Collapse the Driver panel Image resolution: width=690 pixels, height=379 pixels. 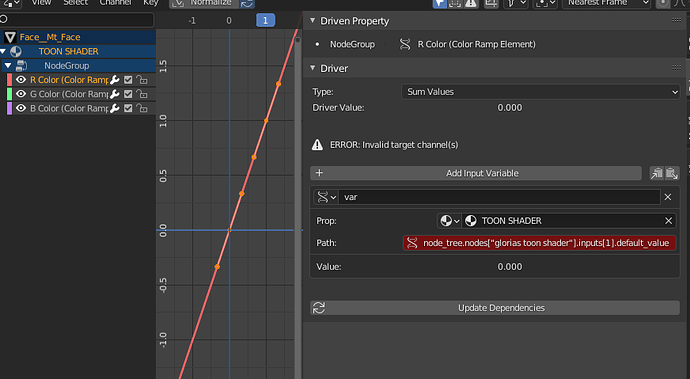(x=312, y=68)
